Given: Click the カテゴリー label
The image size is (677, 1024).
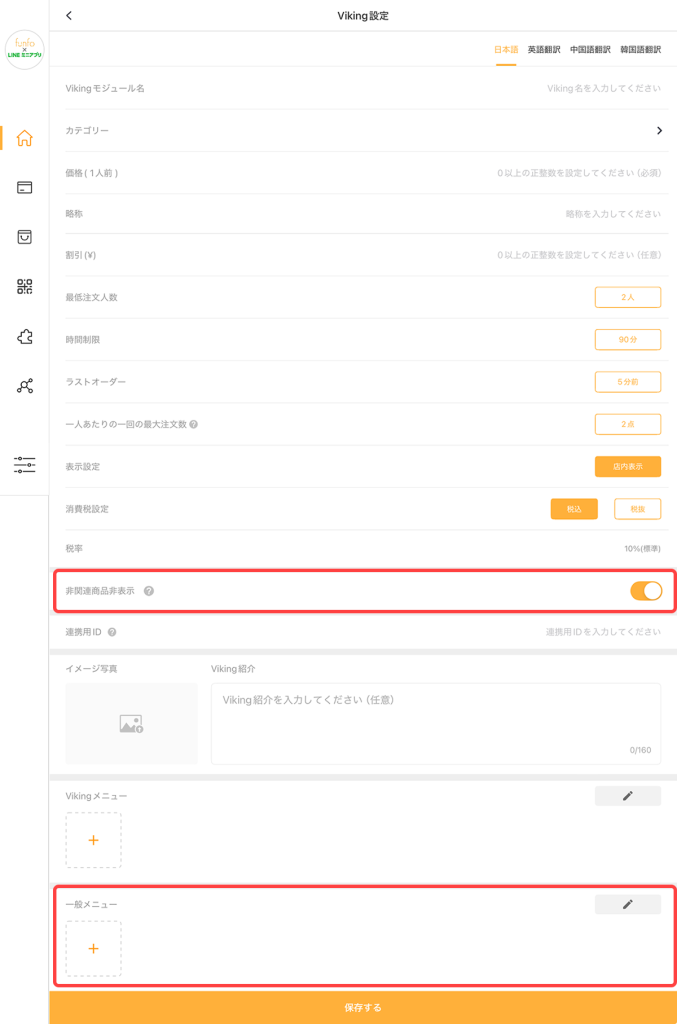Looking at the screenshot, I should (87, 131).
